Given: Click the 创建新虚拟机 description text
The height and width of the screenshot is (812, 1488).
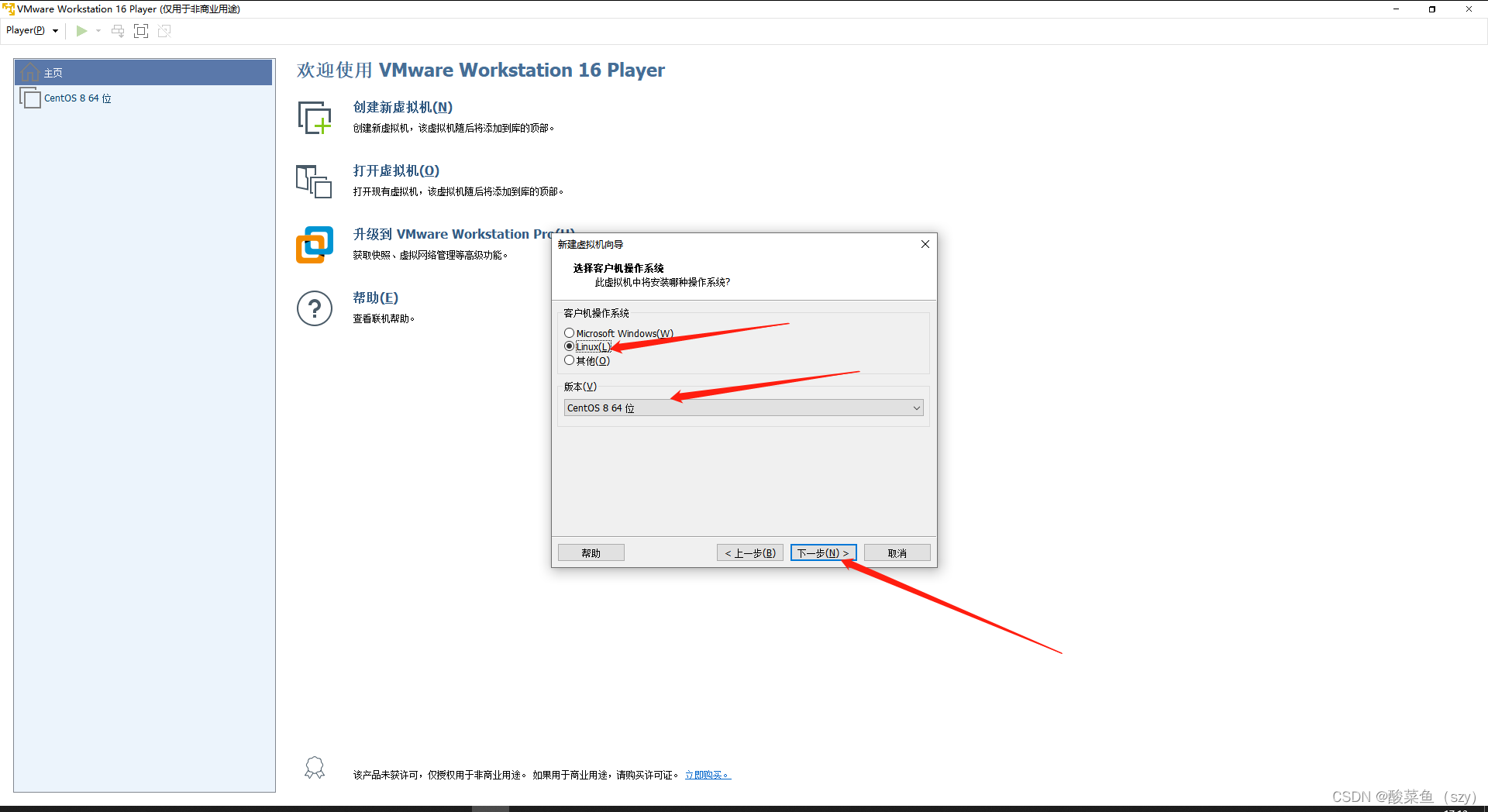Looking at the screenshot, I should click(453, 129).
